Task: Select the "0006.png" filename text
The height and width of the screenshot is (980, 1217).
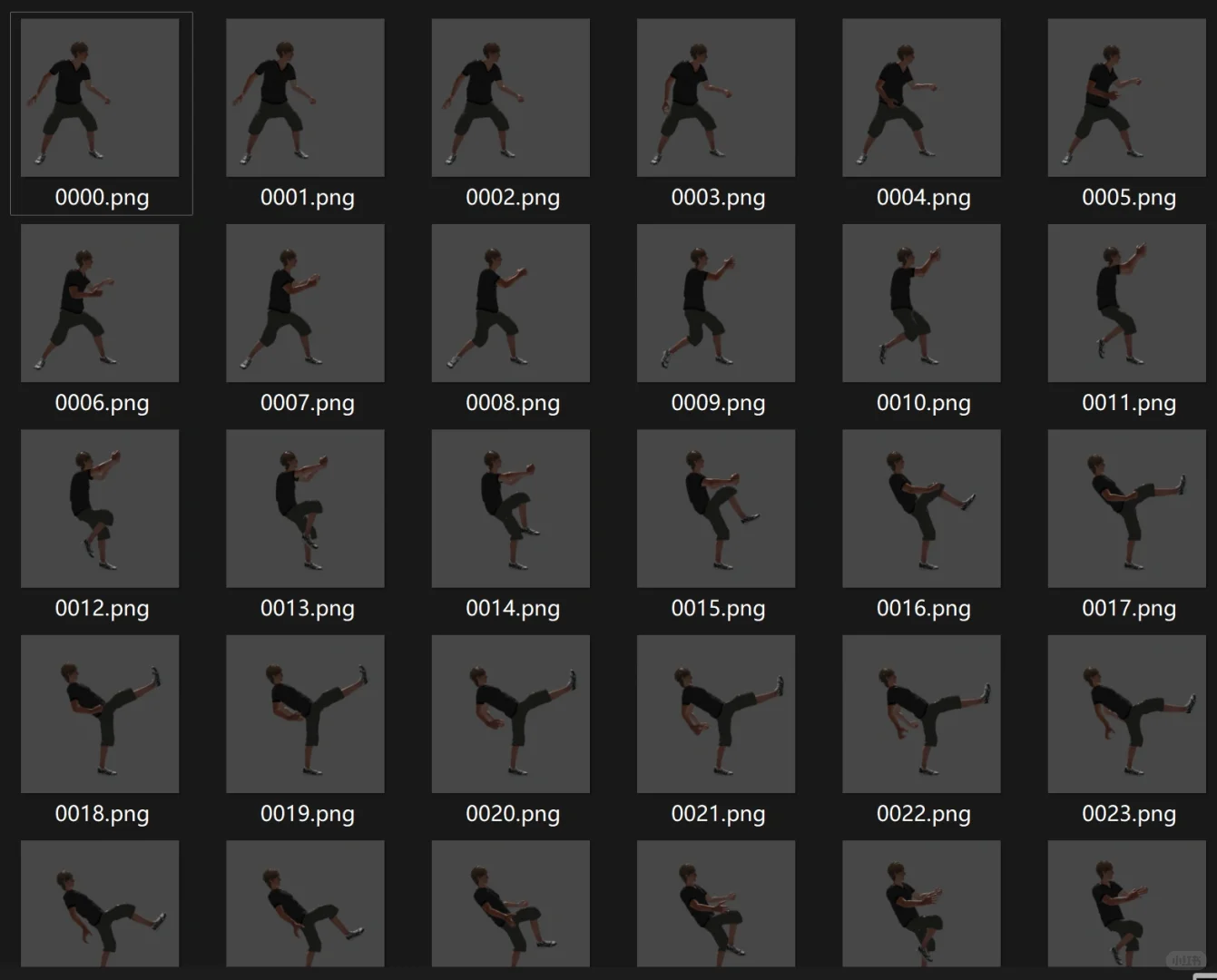Action: (x=102, y=403)
